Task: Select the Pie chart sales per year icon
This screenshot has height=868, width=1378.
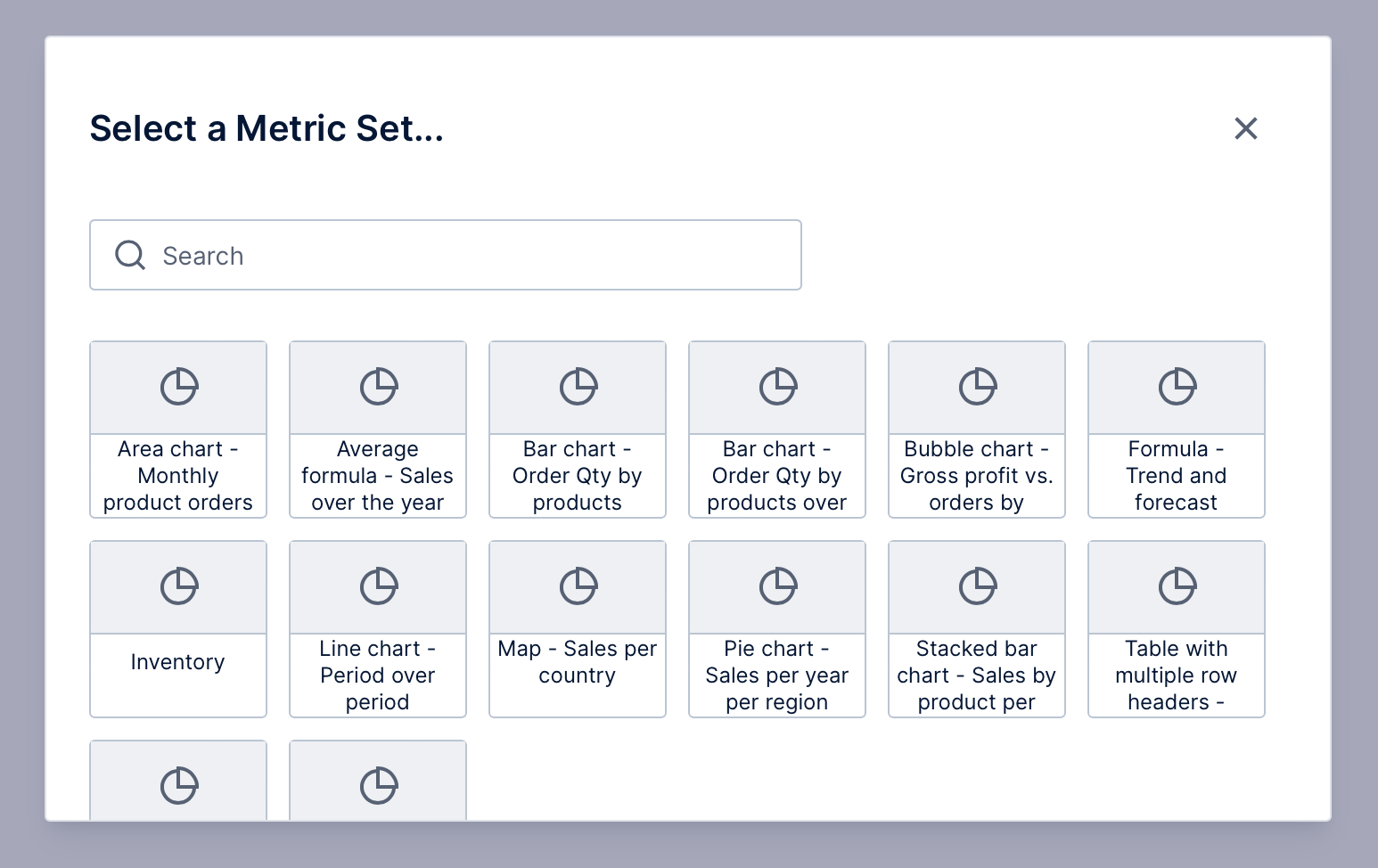Action: [777, 586]
